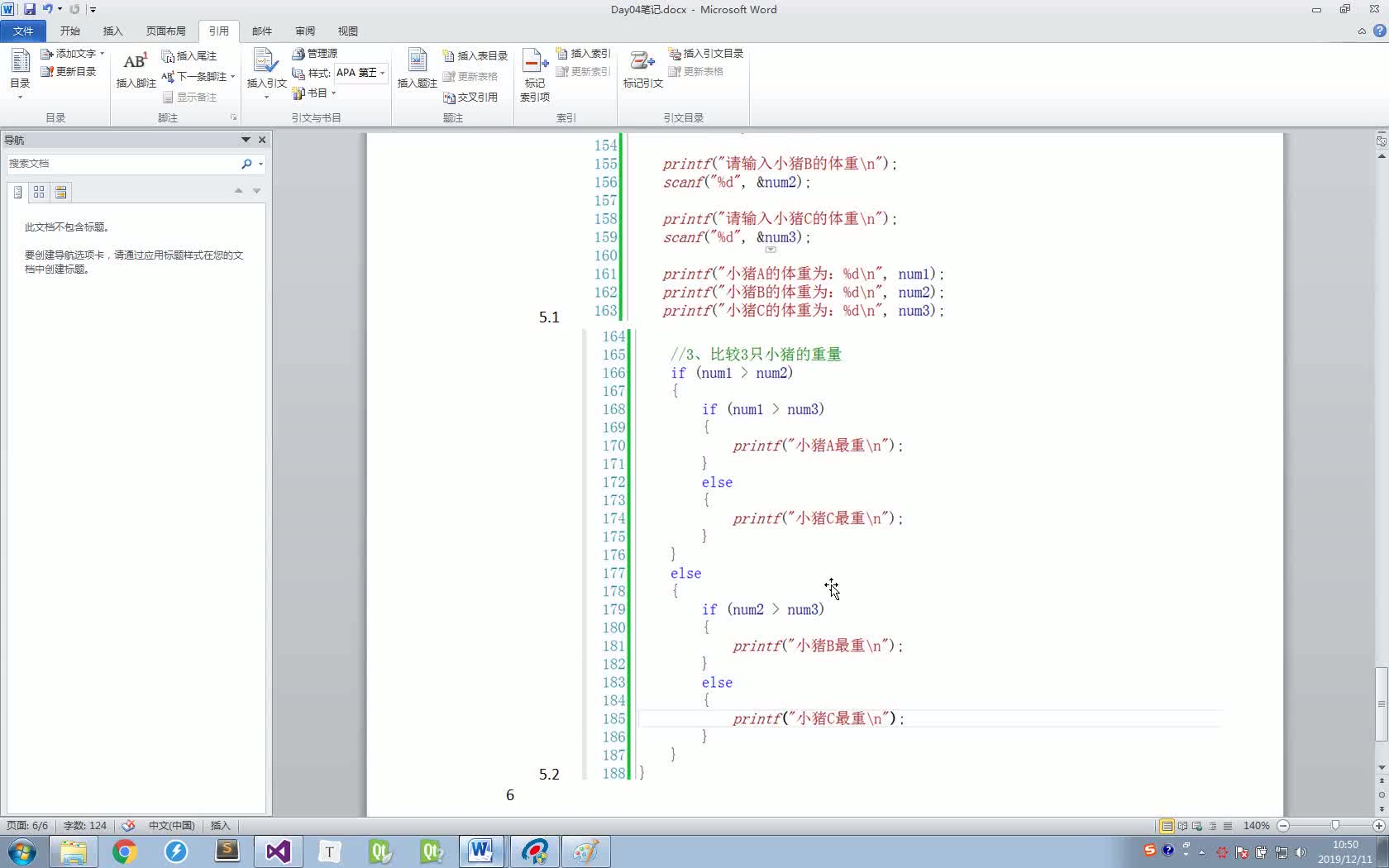The width and height of the screenshot is (1389, 868).
Task: Switch to the 页面布局 Page Layout tab
Action: (165, 31)
